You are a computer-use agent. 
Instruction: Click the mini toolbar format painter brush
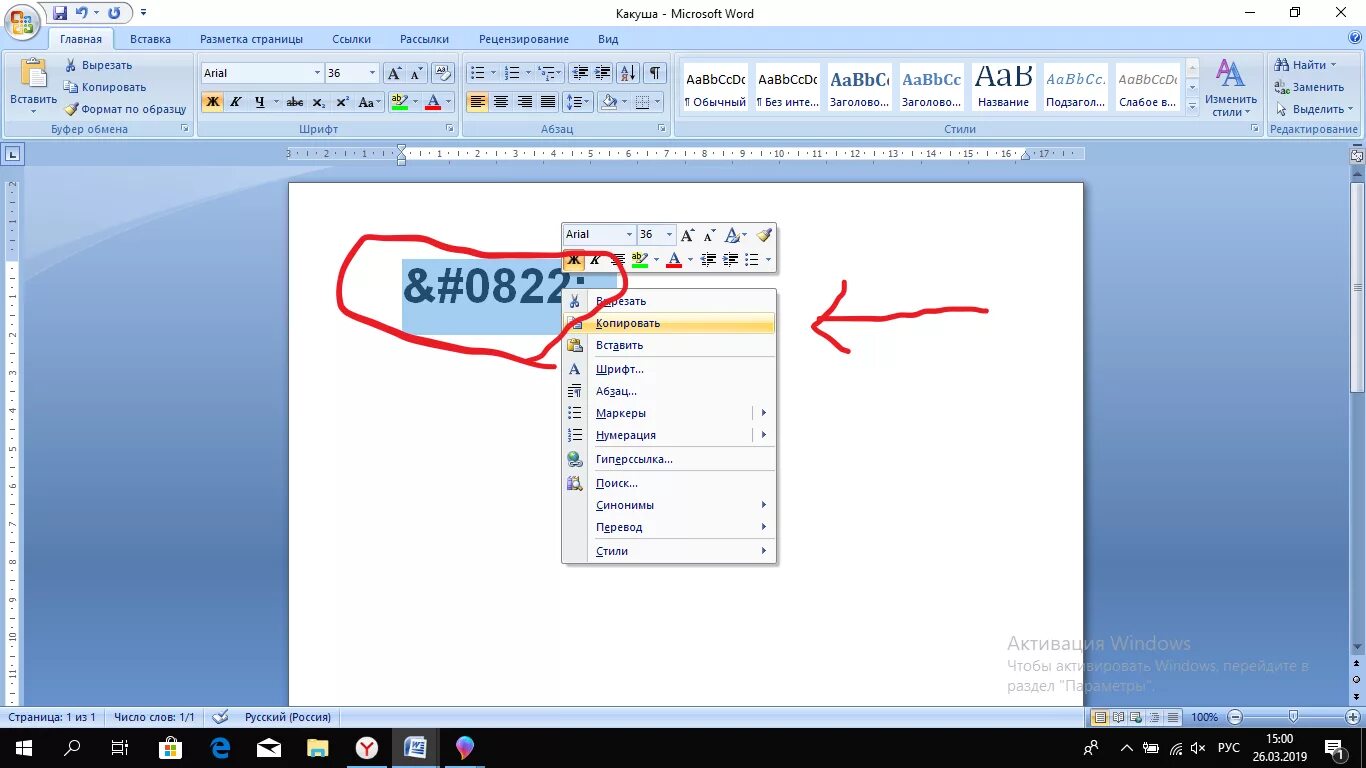click(764, 235)
